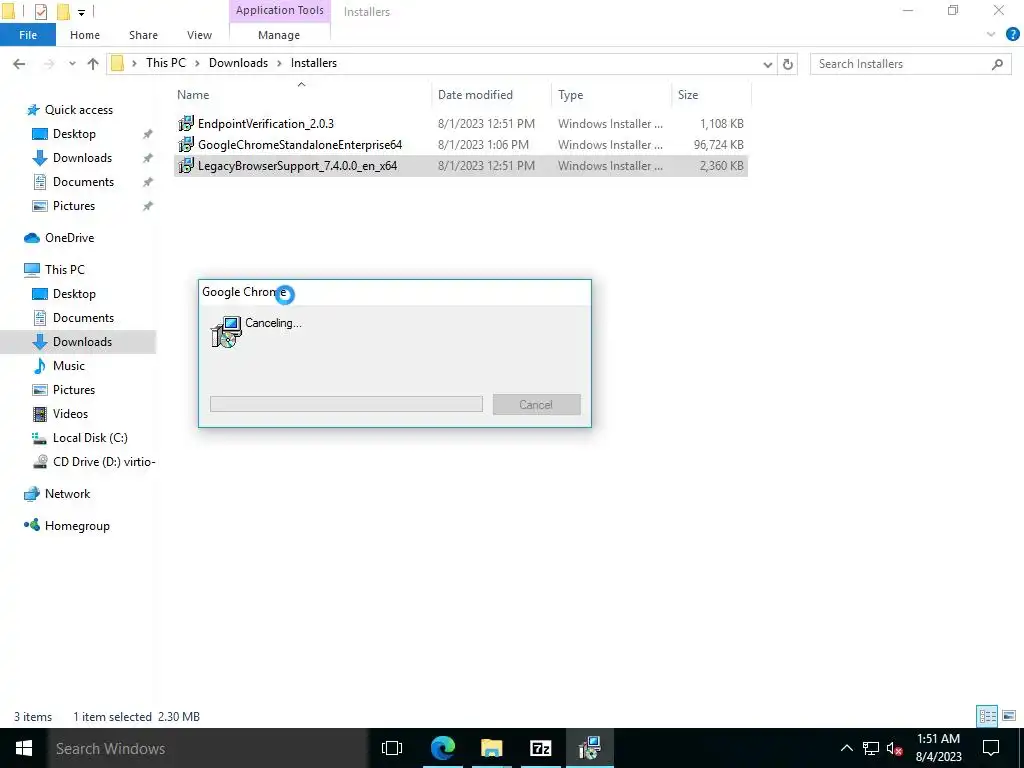Go up one folder level
The image size is (1024, 768).
tap(93, 63)
